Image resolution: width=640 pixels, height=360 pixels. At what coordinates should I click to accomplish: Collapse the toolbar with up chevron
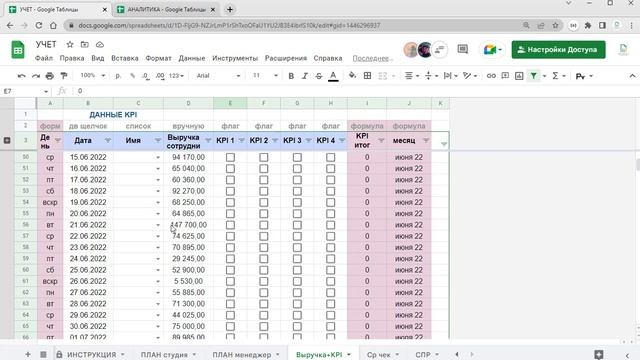click(632, 76)
